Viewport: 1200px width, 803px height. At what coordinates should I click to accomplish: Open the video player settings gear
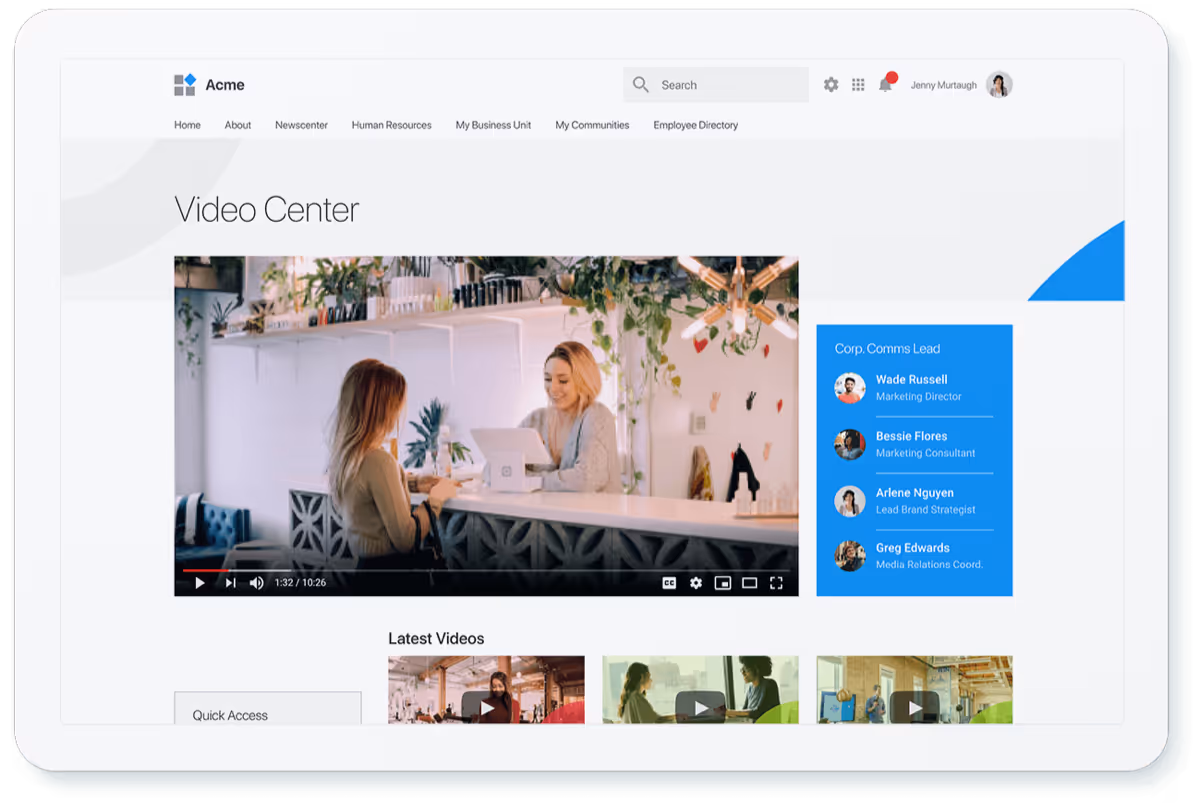click(695, 582)
